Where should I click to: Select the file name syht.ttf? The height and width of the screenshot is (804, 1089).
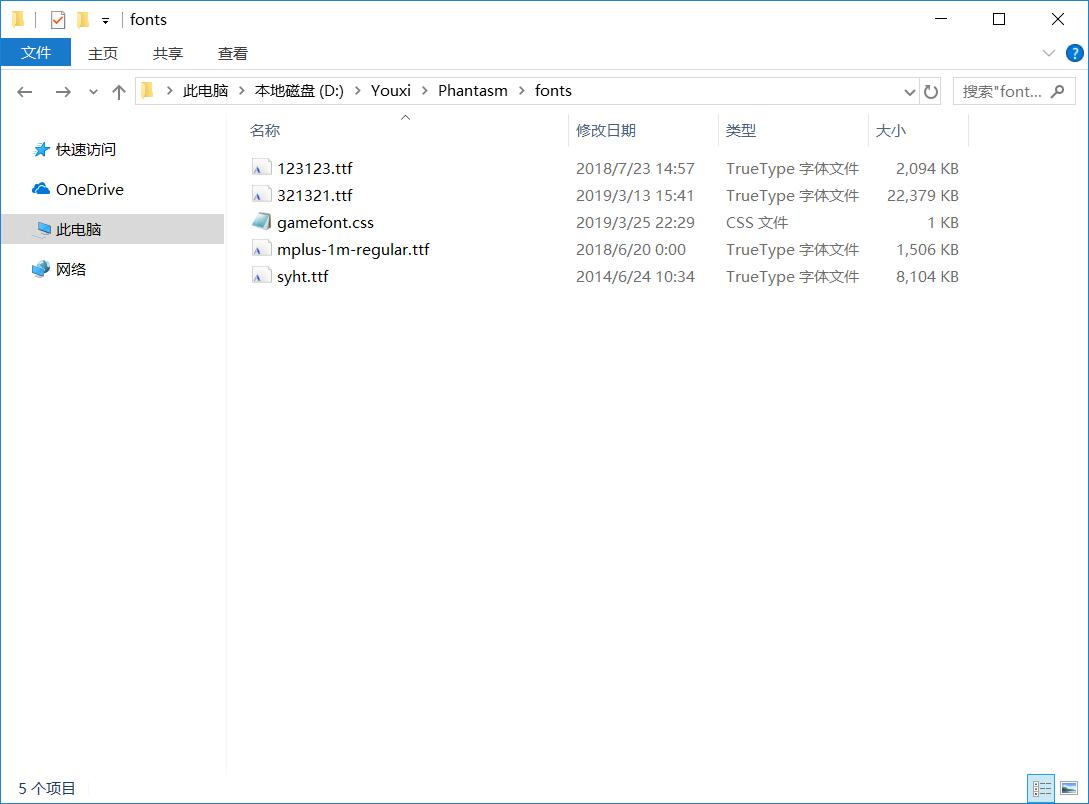302,277
